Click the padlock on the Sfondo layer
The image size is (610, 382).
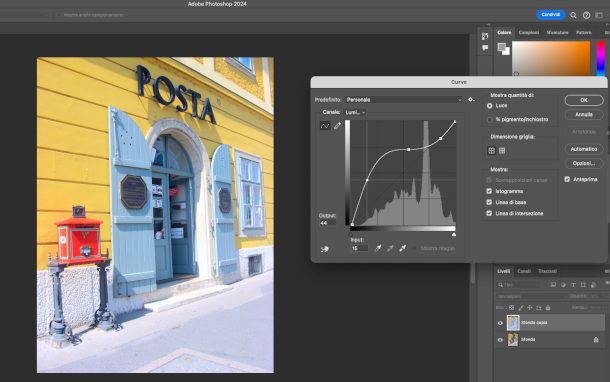click(x=596, y=340)
